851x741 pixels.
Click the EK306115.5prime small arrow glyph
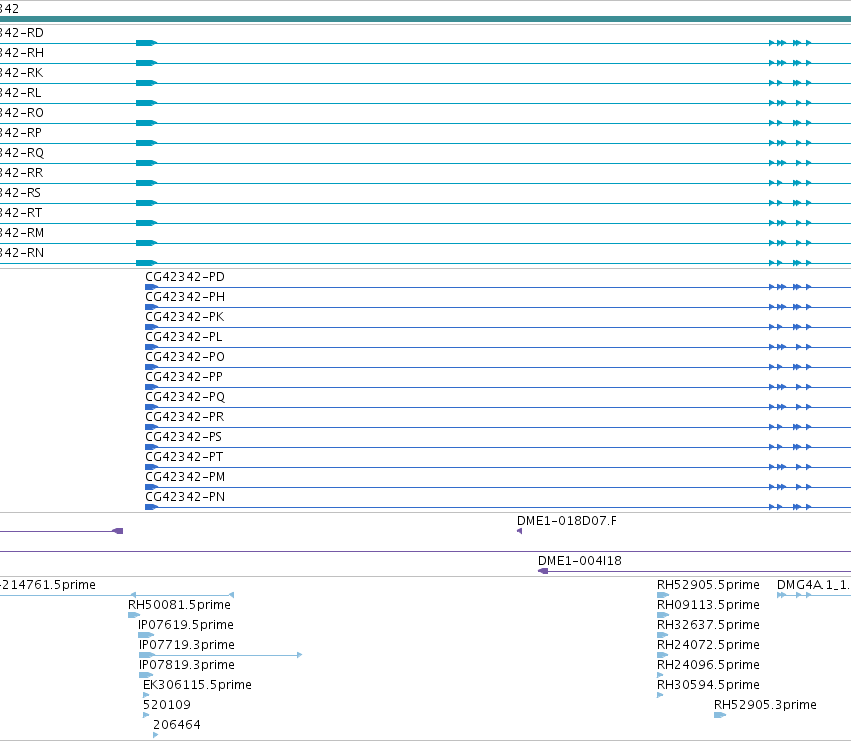point(146,695)
